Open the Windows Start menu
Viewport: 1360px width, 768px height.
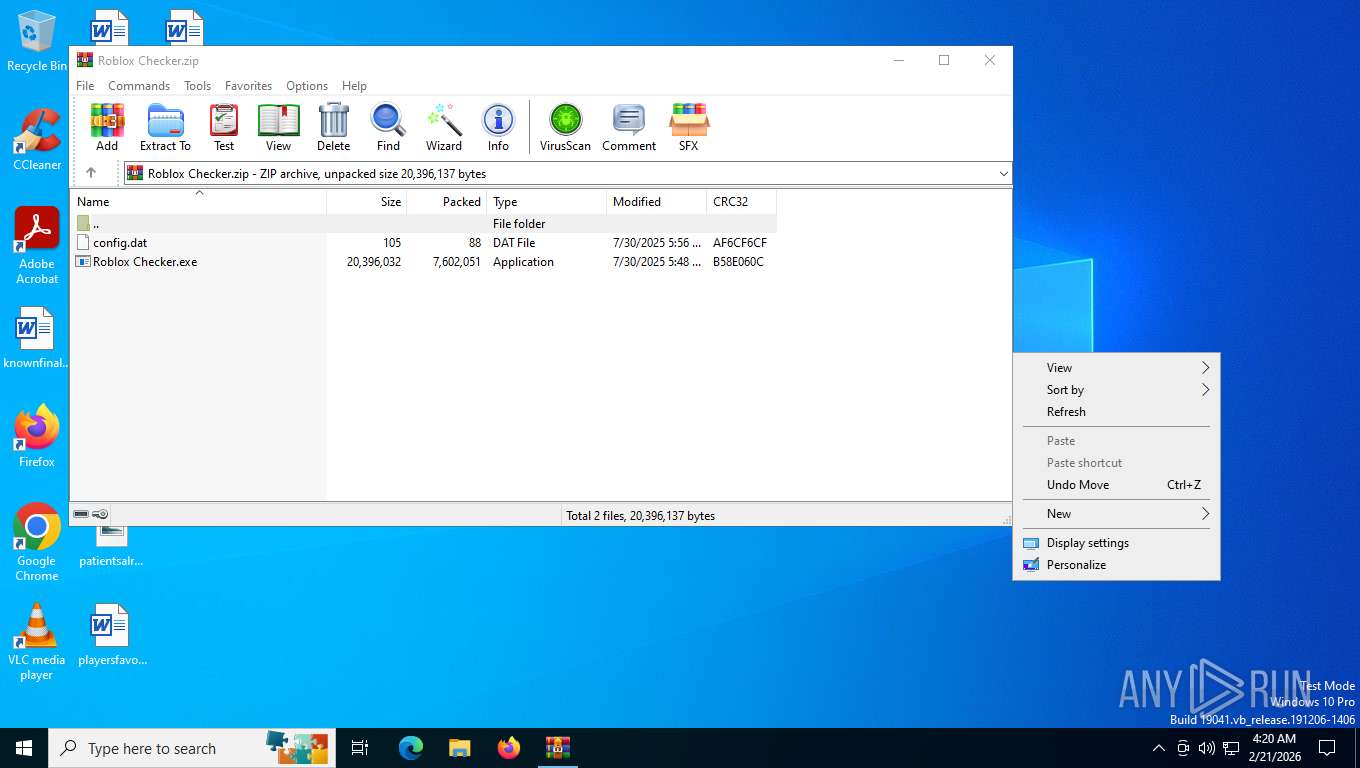click(24, 748)
